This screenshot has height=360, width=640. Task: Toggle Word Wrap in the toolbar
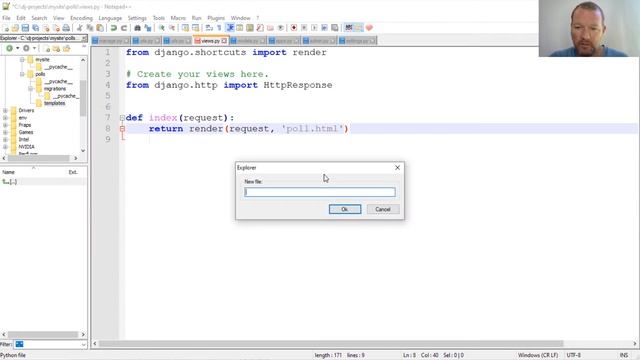209,28
